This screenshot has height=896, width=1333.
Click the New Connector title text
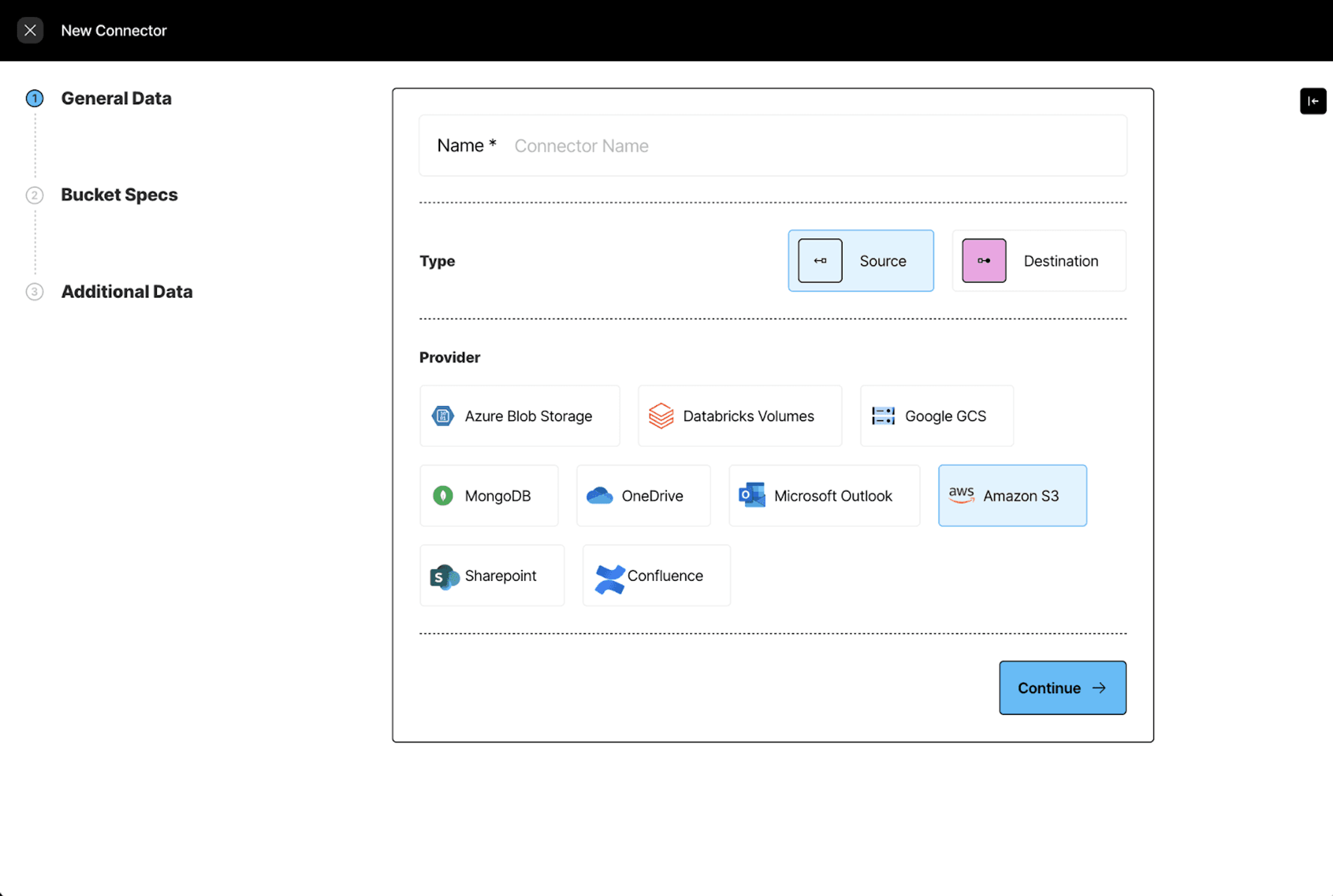pyautogui.click(x=114, y=31)
